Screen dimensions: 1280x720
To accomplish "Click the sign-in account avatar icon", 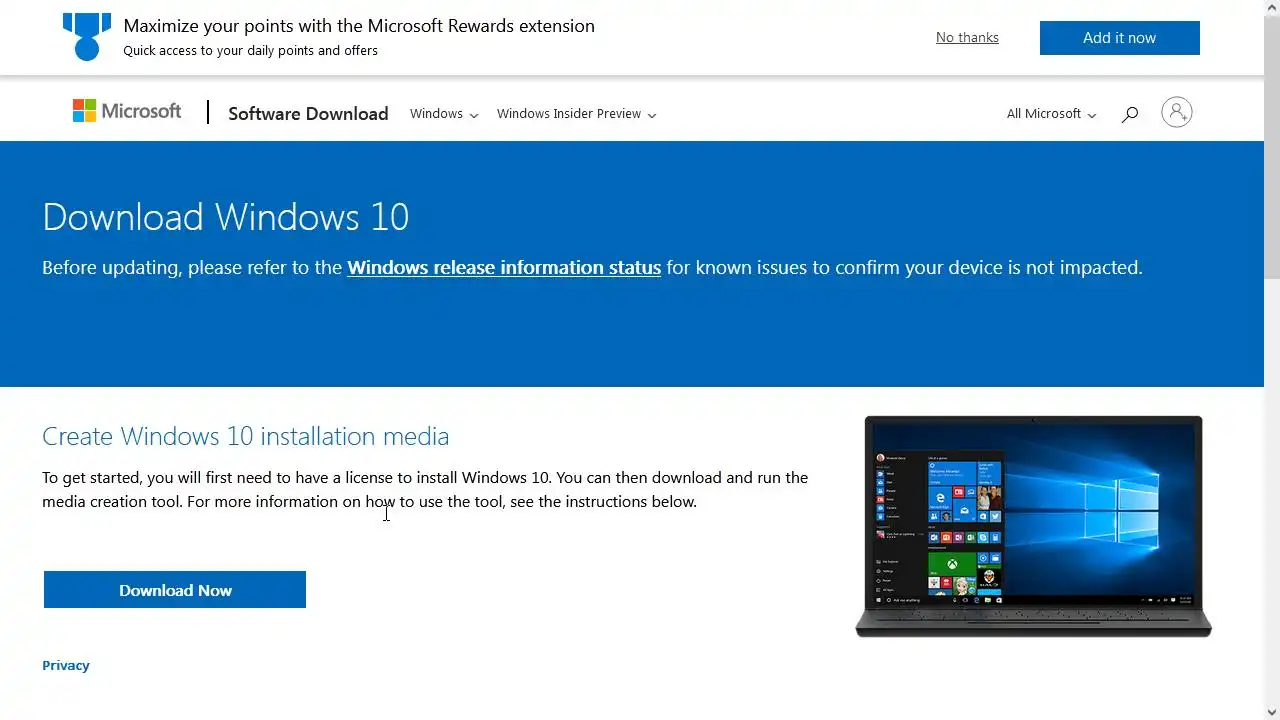I will pyautogui.click(x=1176, y=112).
